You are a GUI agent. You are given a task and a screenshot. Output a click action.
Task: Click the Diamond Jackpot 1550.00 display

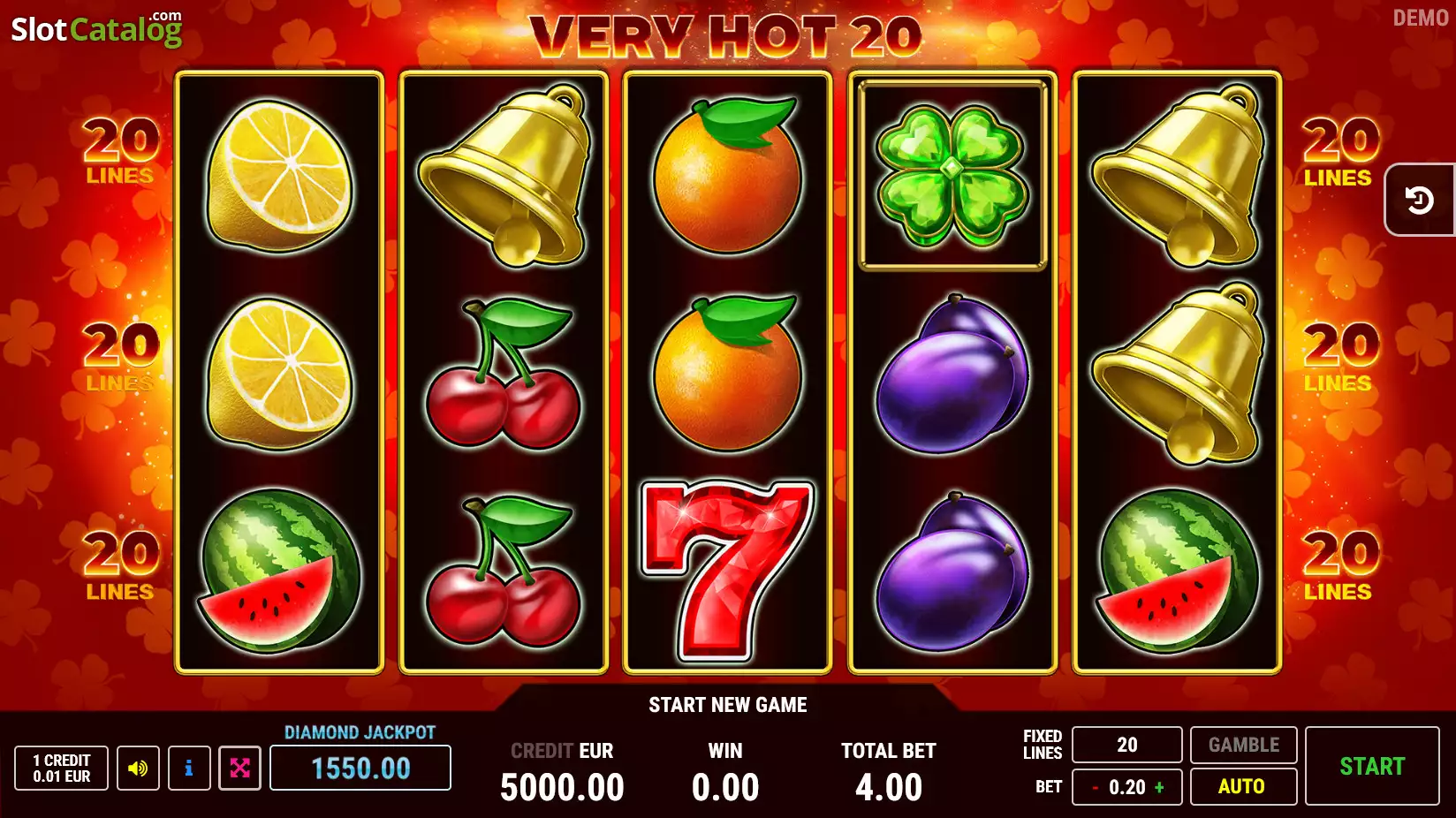pos(360,768)
